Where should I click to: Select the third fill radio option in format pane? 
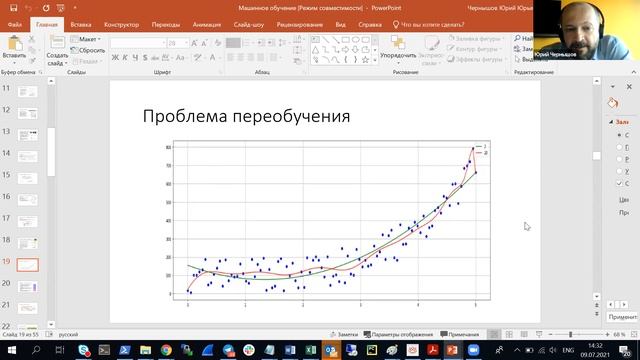click(x=619, y=159)
